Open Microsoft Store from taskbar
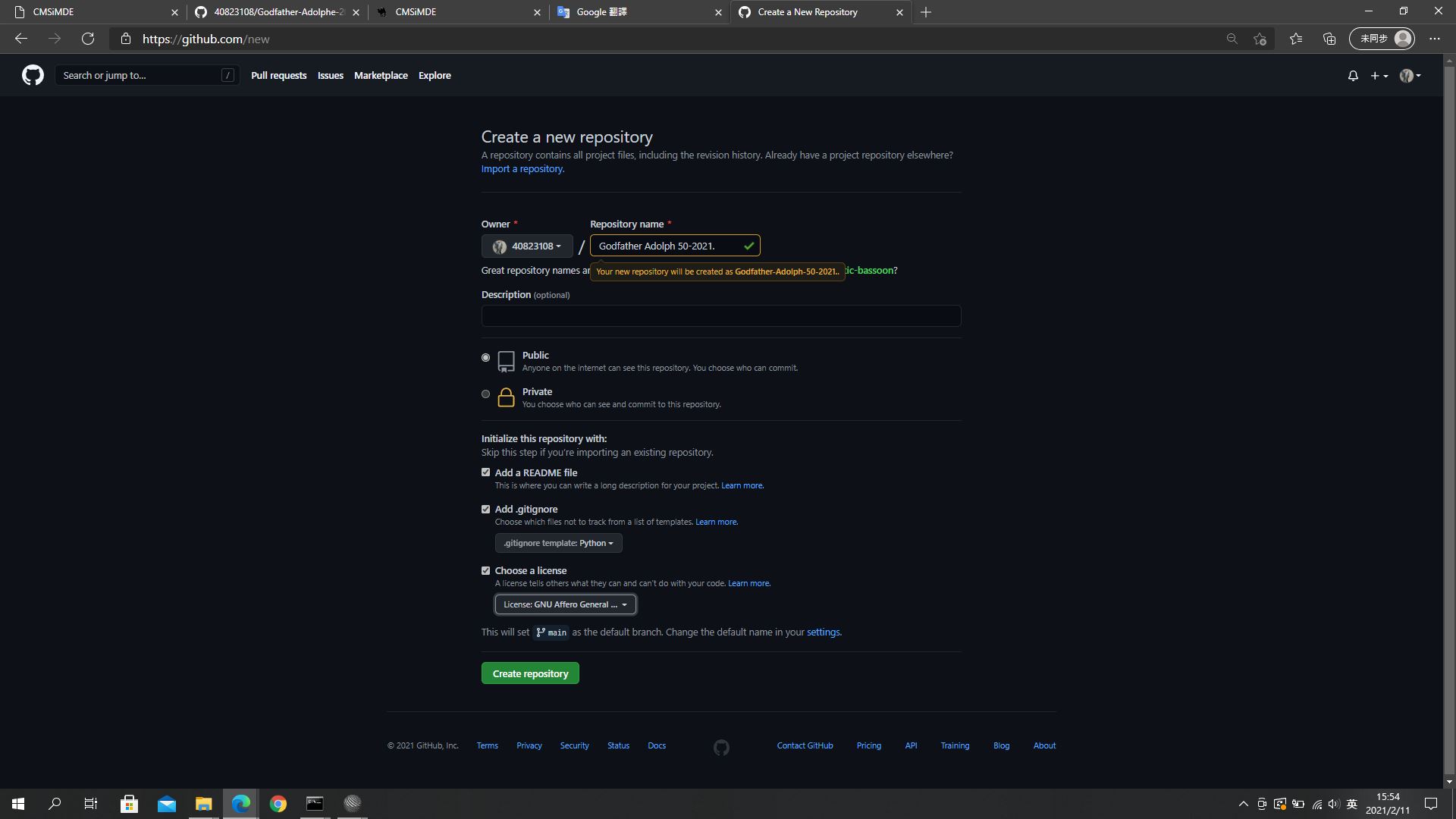Screen dimensions: 1456x819 [x=129, y=804]
